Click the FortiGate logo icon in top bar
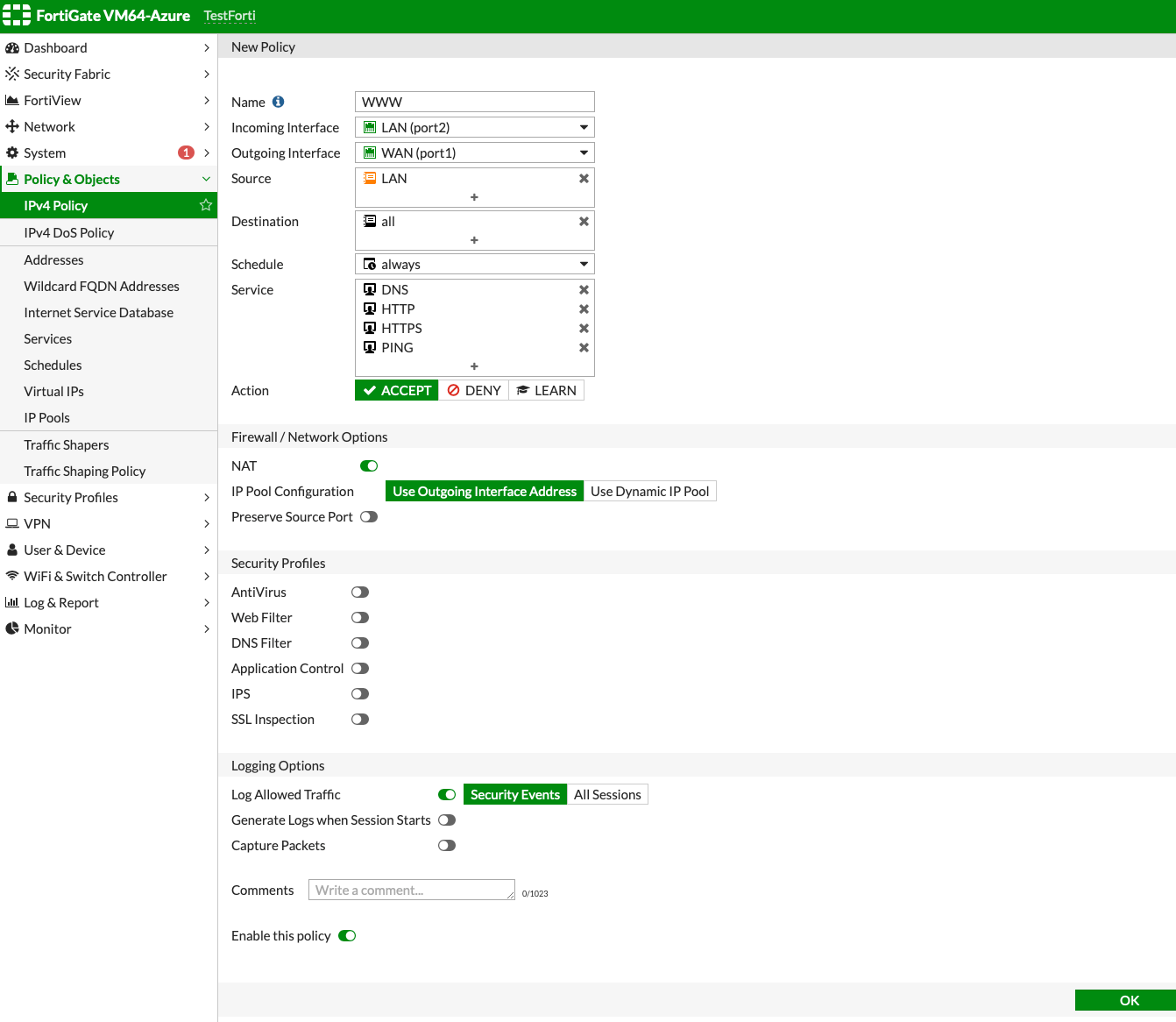 click(16, 15)
